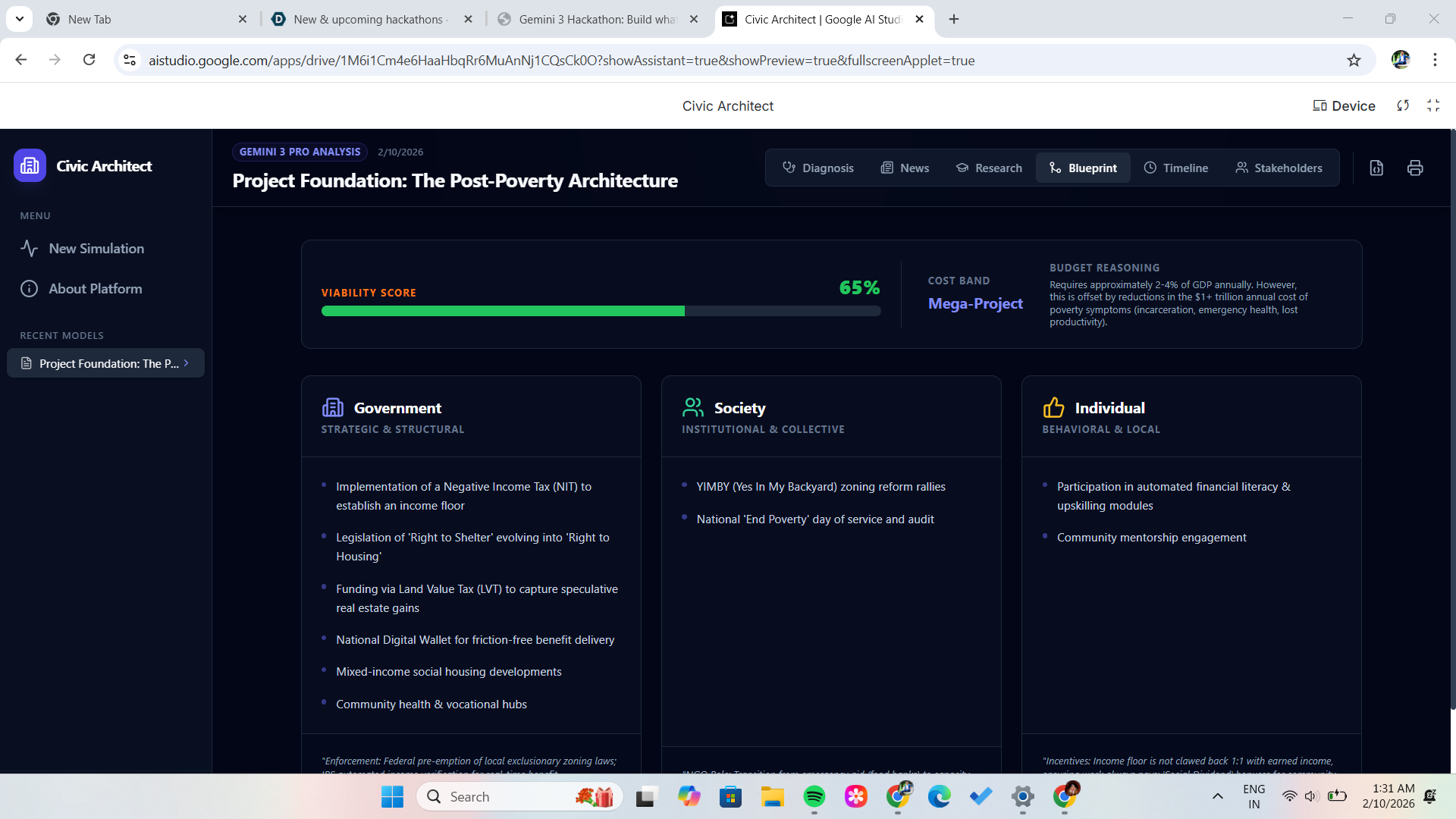Click the reload app icon beside Device
Viewport: 1456px width, 819px height.
[x=1403, y=106]
